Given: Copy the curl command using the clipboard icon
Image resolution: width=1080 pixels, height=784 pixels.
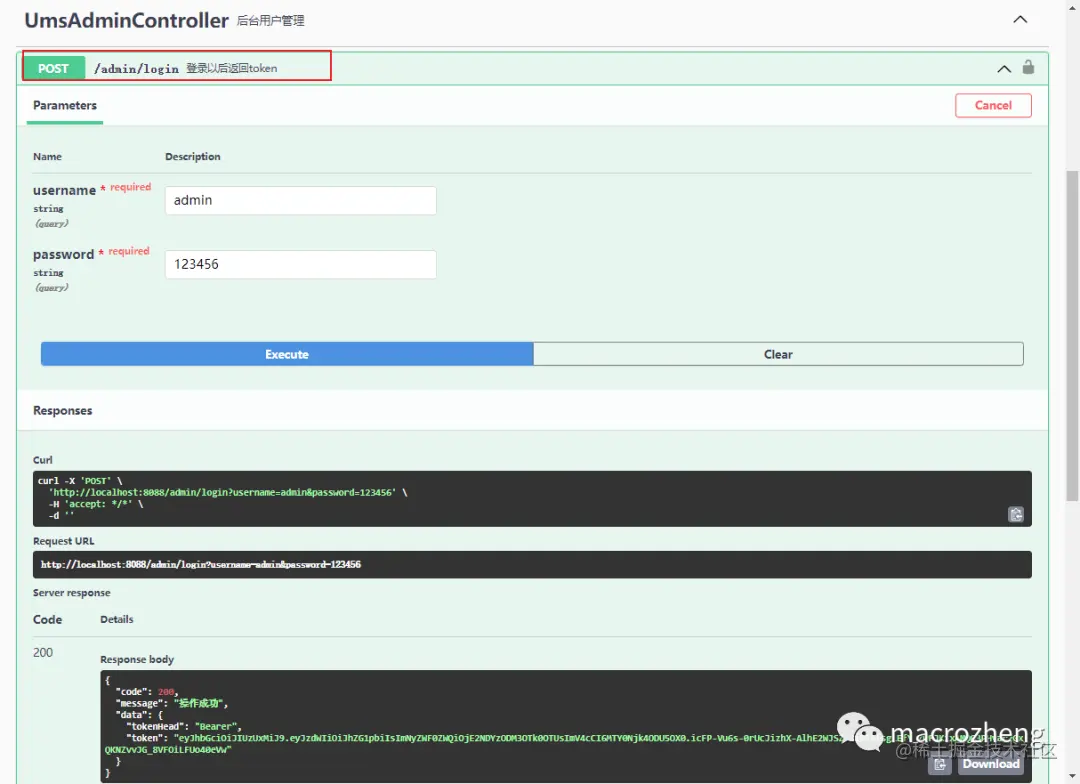Looking at the screenshot, I should (1016, 513).
